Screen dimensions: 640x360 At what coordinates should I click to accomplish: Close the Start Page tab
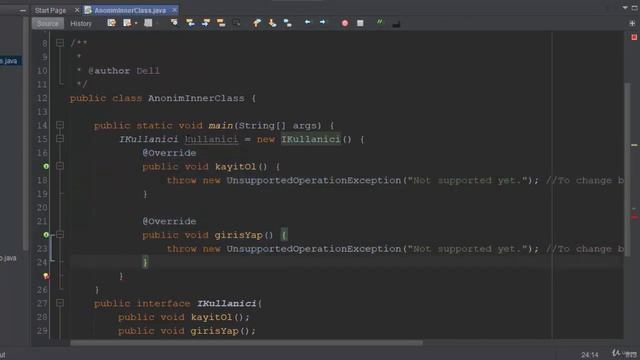pos(77,10)
